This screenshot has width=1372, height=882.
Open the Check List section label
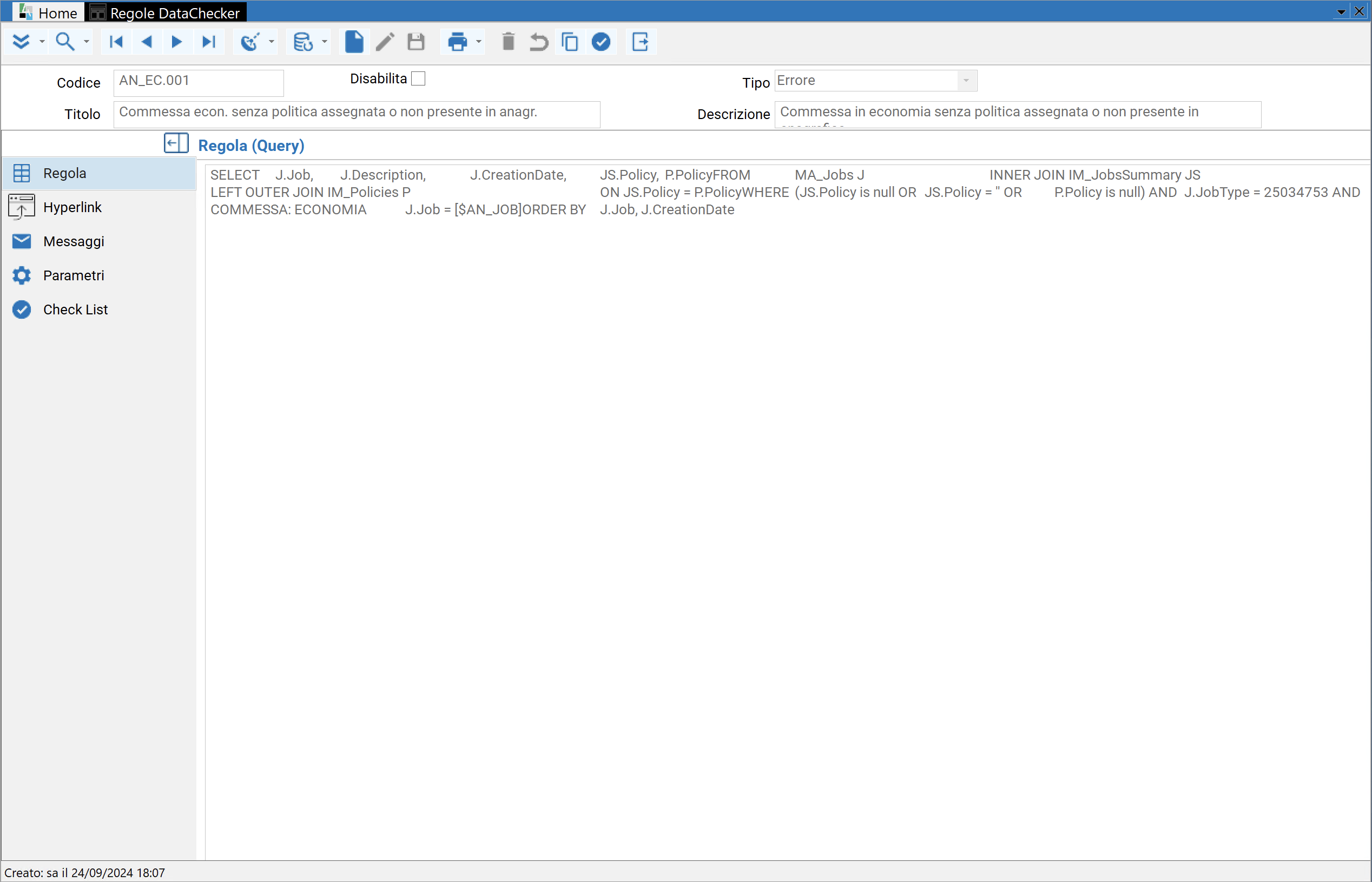pos(76,310)
